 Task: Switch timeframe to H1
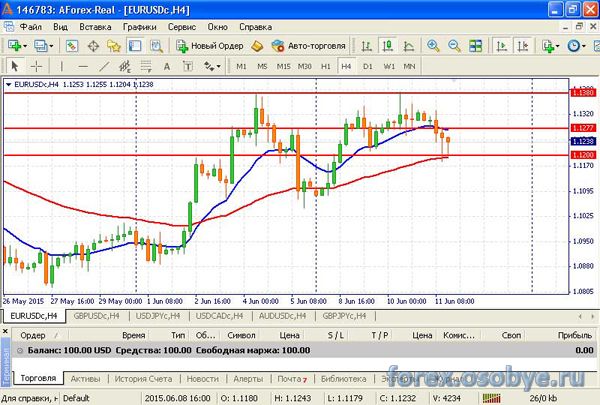326,66
